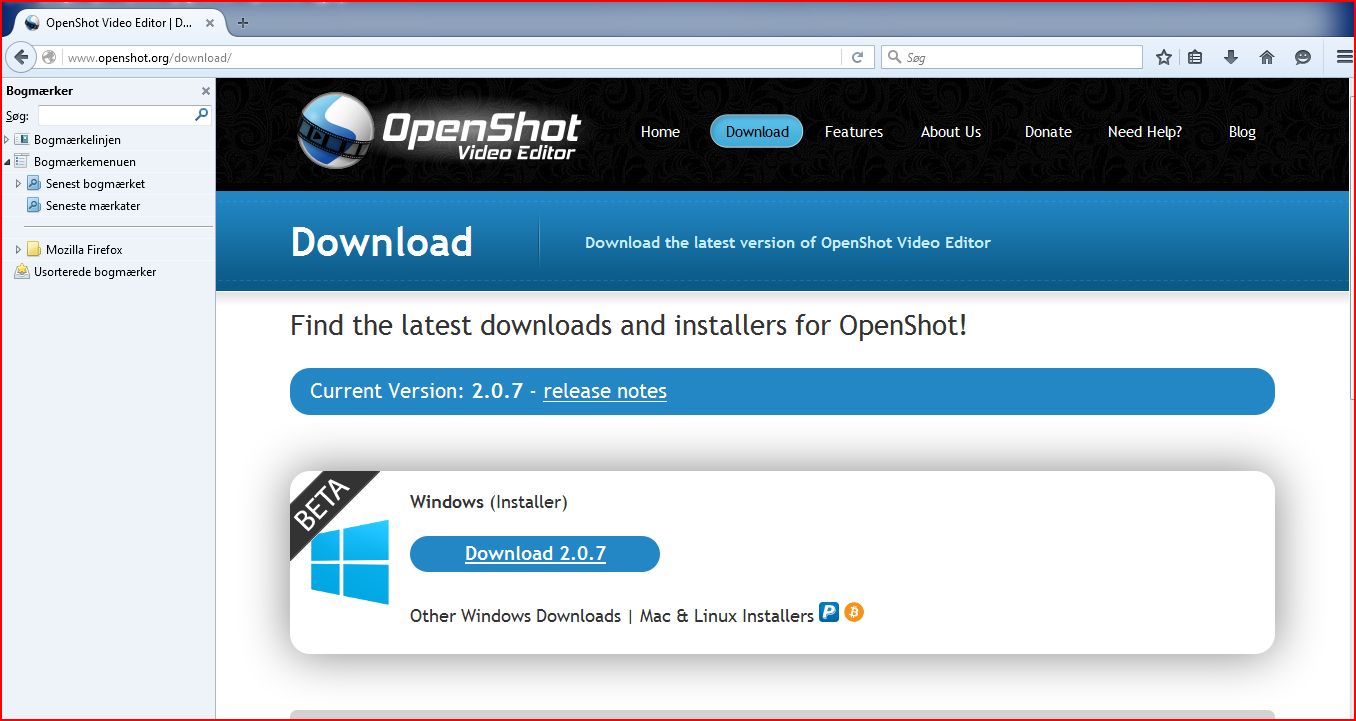Click the Download 2.0.7 button
Screen dimensions: 1356x721
tap(535, 554)
